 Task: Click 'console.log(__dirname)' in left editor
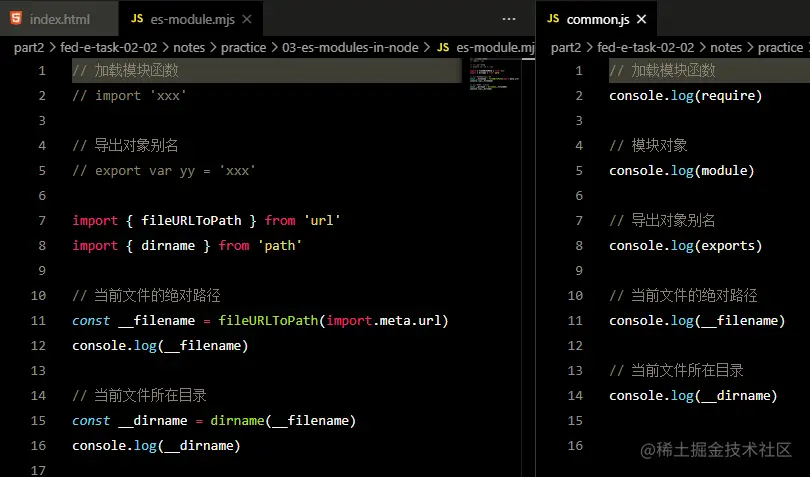coord(157,445)
